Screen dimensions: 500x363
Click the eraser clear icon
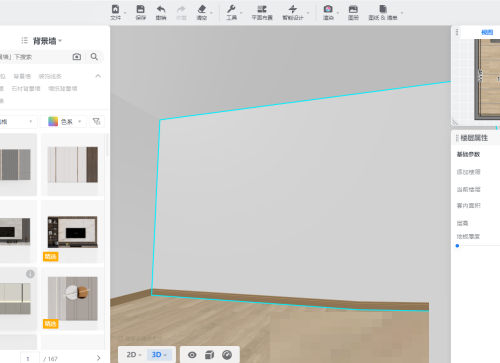click(x=202, y=9)
